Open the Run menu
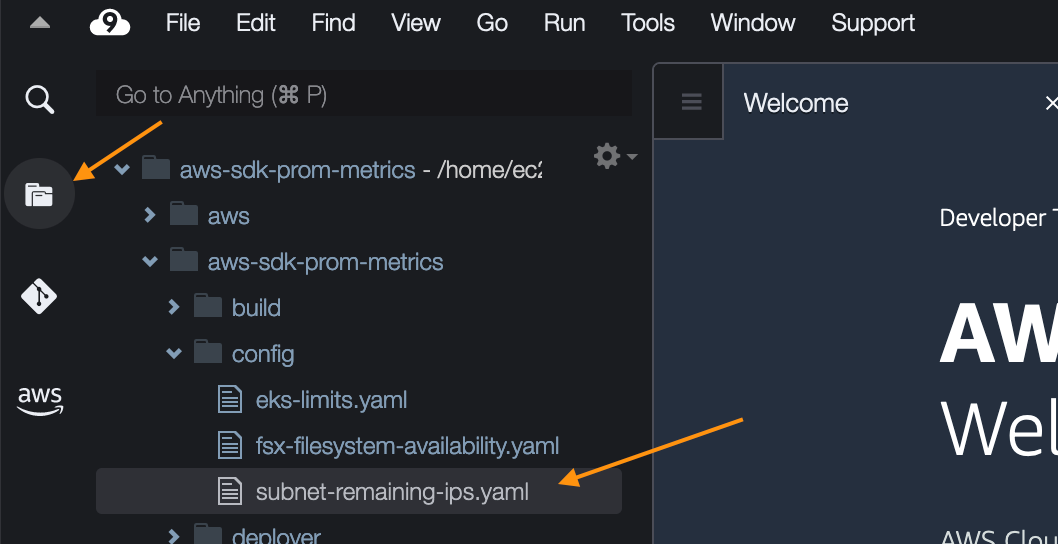 pos(564,23)
